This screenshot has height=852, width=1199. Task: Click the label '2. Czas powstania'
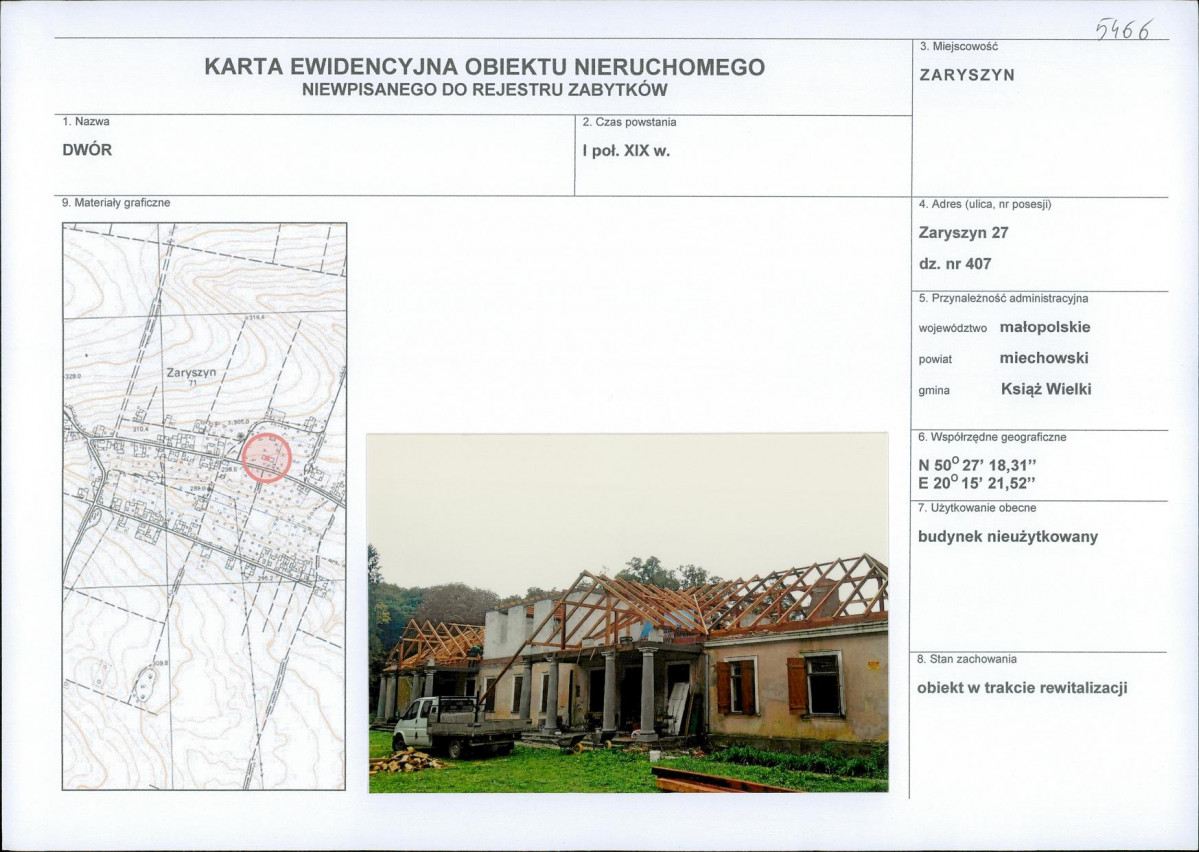pos(629,122)
